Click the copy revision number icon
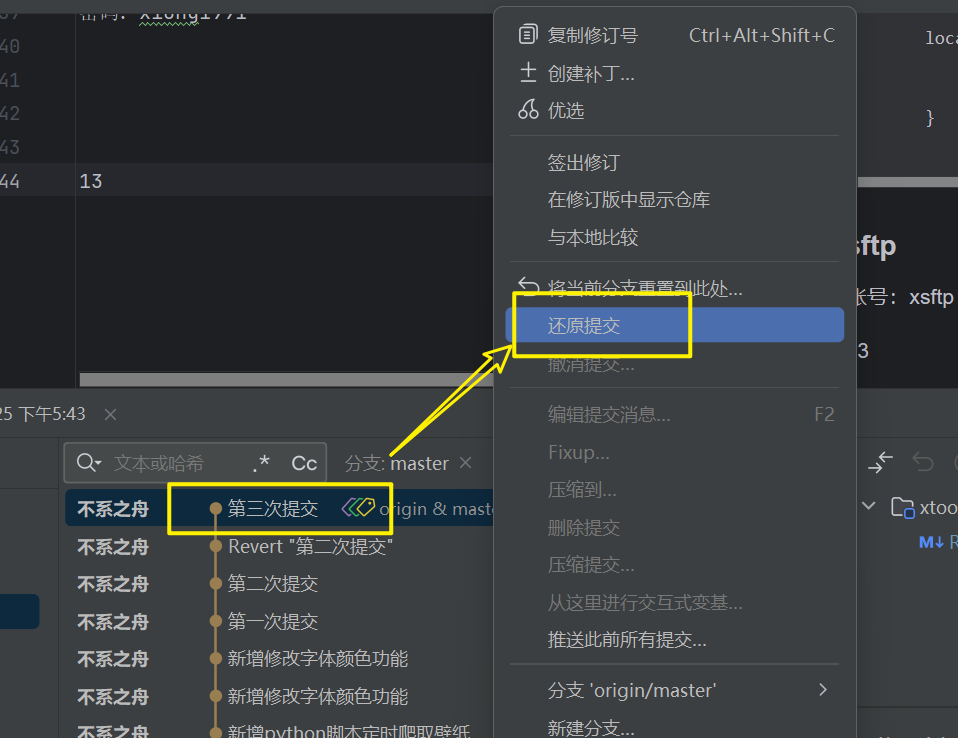The image size is (958, 738). 528,35
